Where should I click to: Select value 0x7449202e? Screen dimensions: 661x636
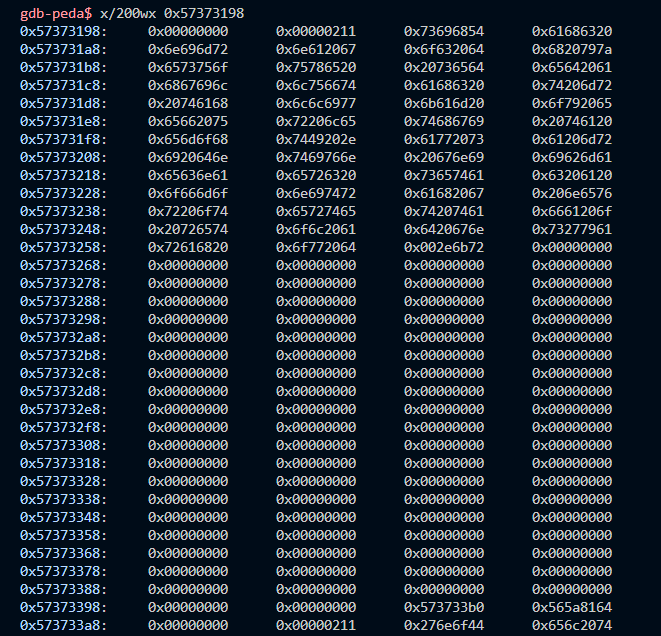click(x=316, y=140)
